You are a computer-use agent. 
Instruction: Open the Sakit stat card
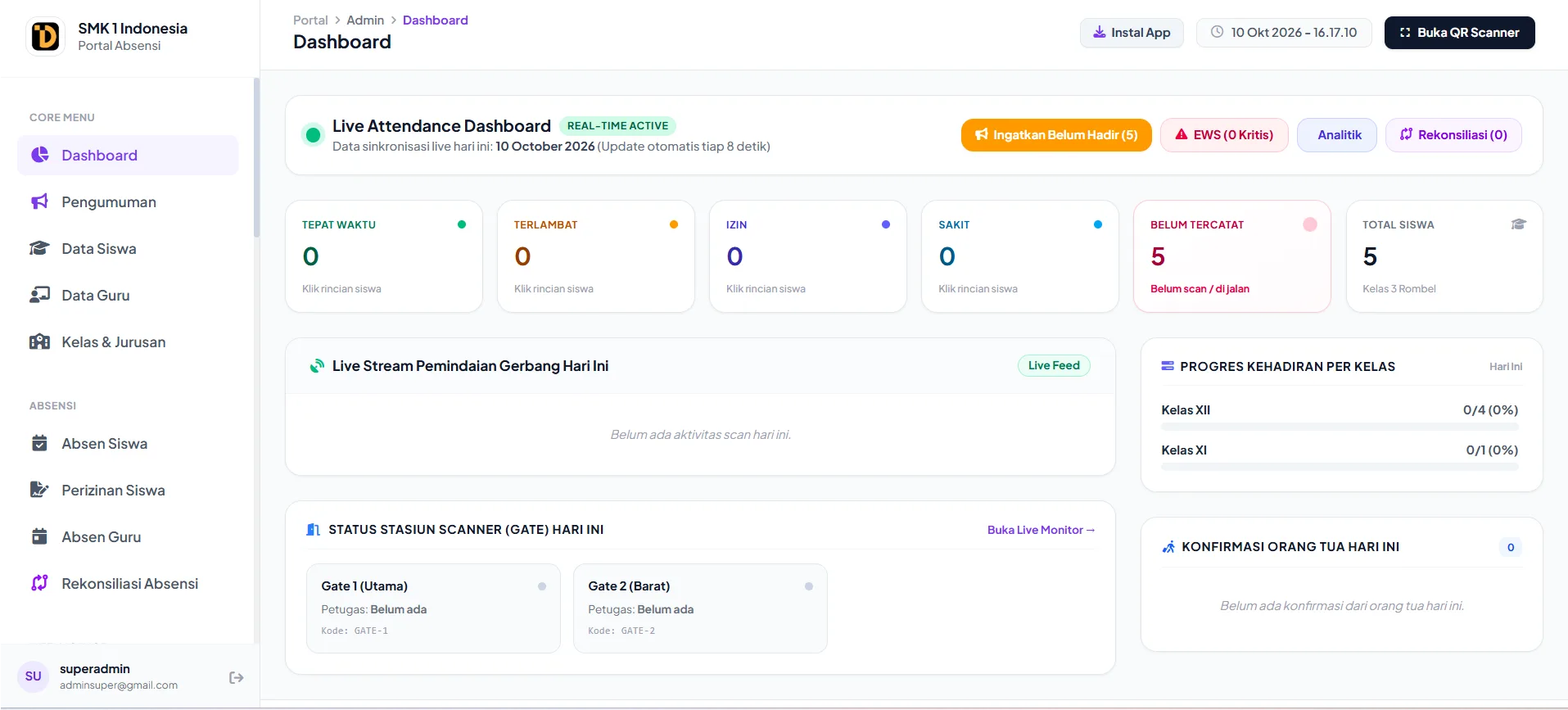pos(1020,256)
